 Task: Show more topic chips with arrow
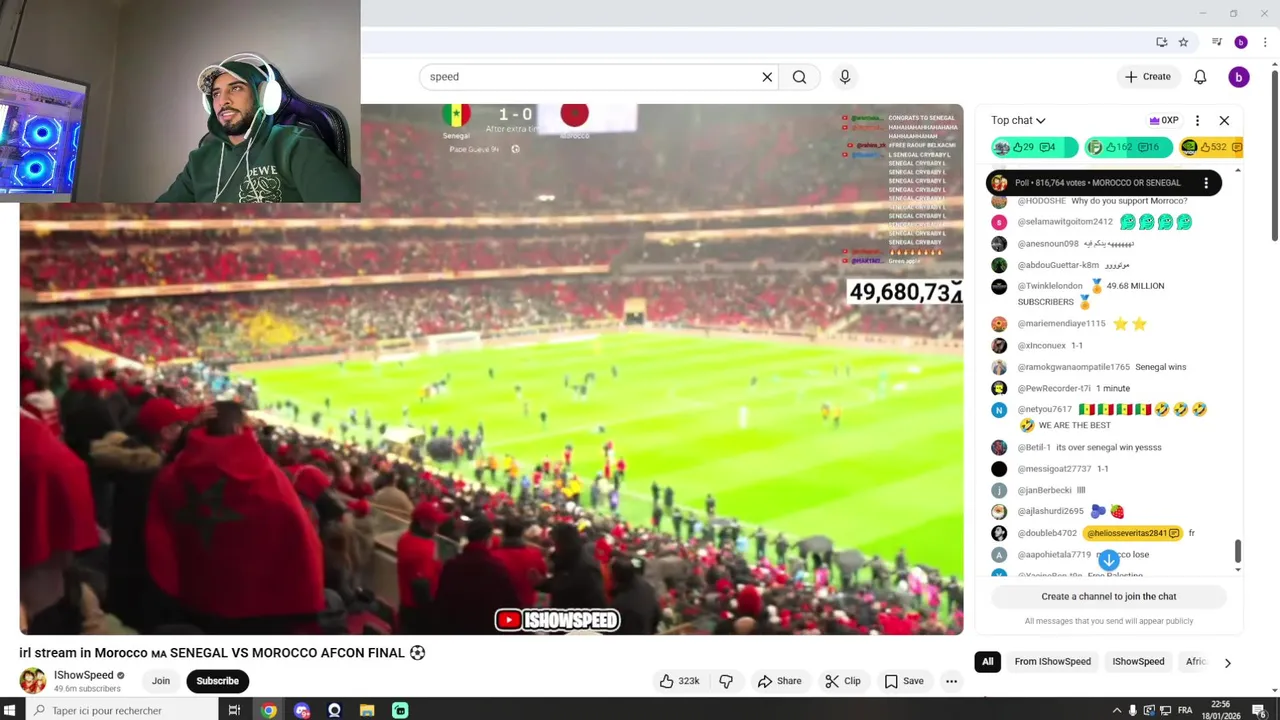pos(1227,662)
